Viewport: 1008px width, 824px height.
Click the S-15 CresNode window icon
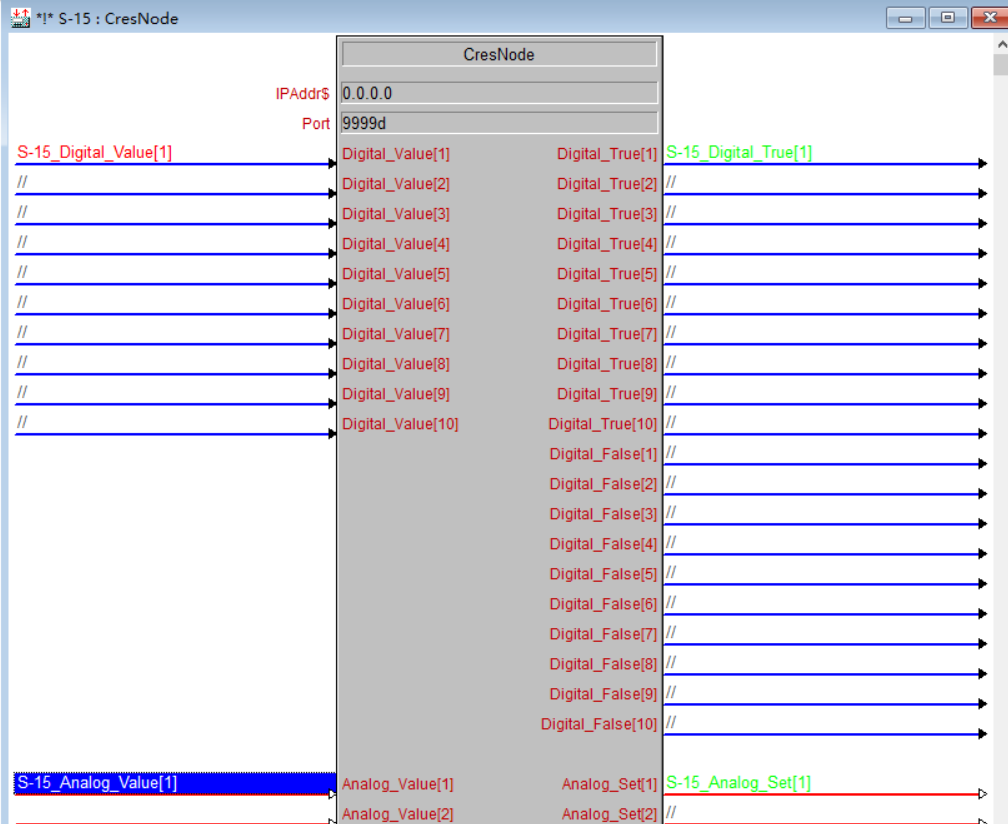click(x=20, y=18)
